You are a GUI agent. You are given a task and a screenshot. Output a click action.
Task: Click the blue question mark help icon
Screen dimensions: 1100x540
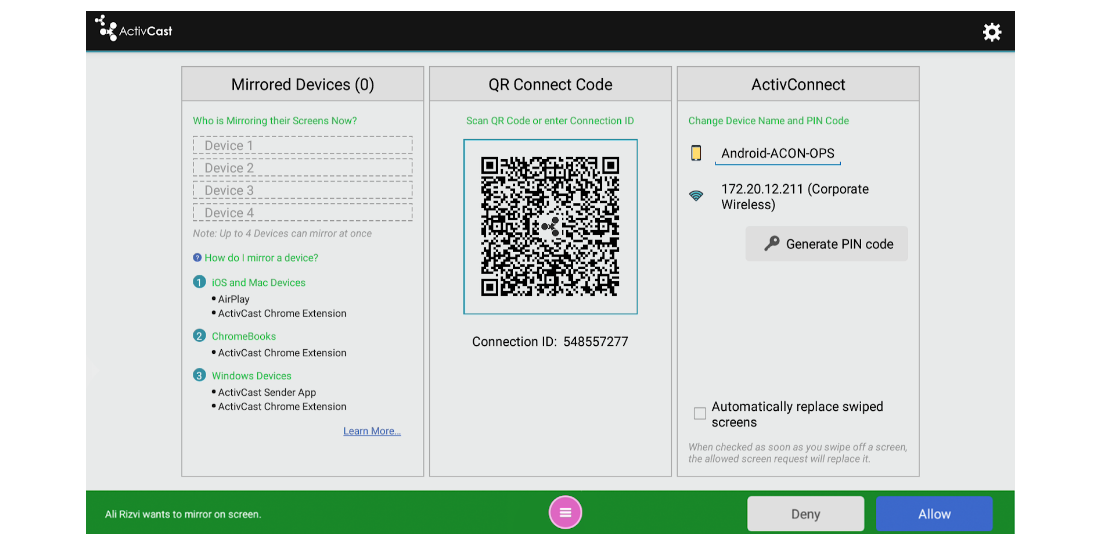click(197, 257)
